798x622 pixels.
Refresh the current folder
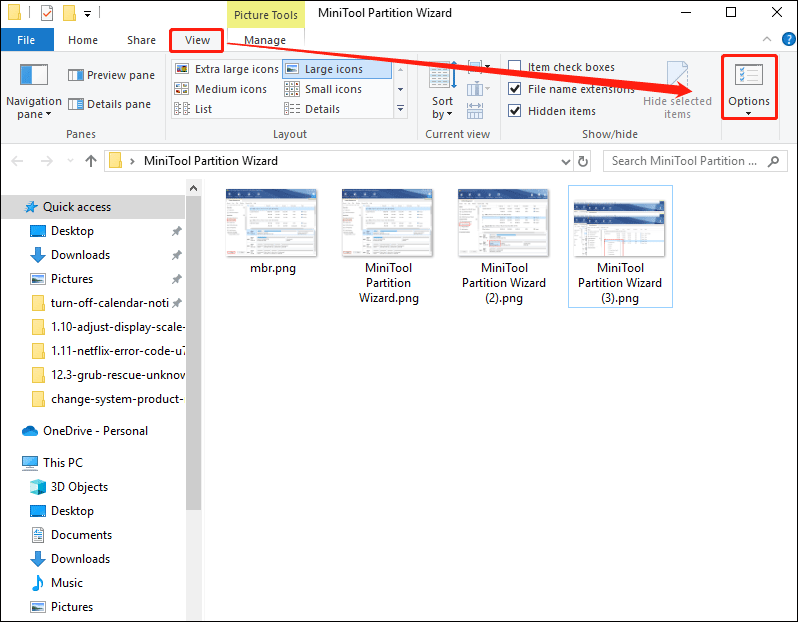[583, 161]
